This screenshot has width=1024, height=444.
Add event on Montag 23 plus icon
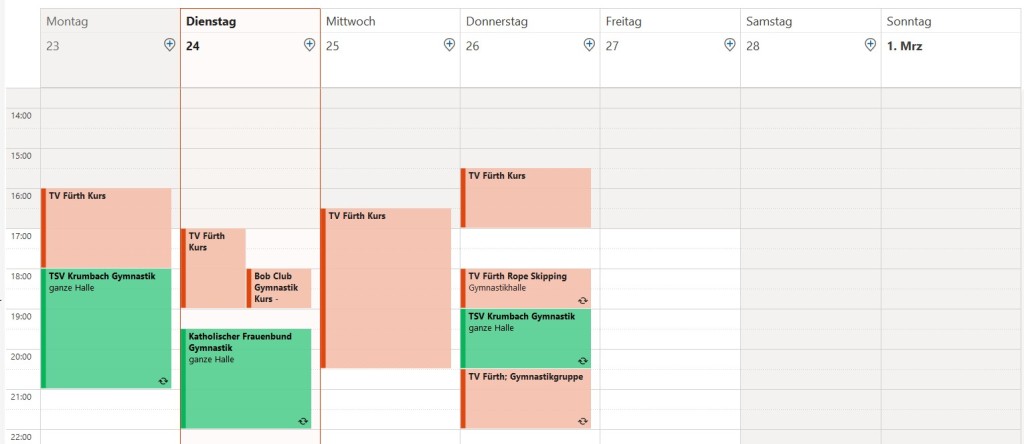[x=170, y=45]
